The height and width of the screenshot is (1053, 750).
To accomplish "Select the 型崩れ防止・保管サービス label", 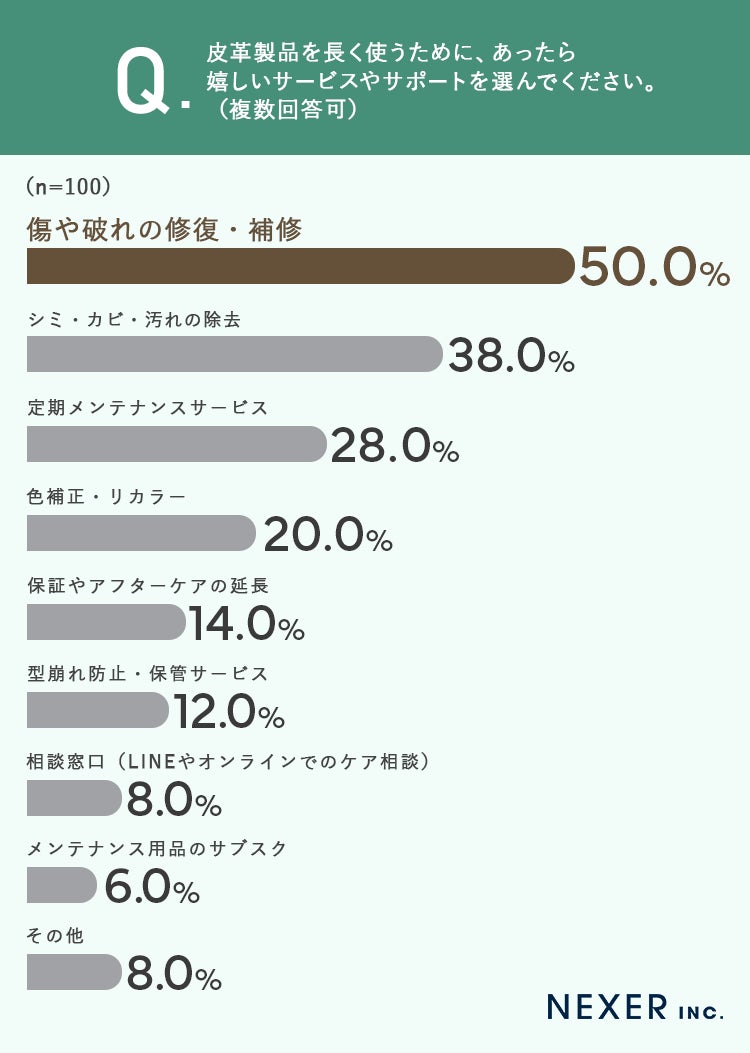I will click(x=148, y=674).
